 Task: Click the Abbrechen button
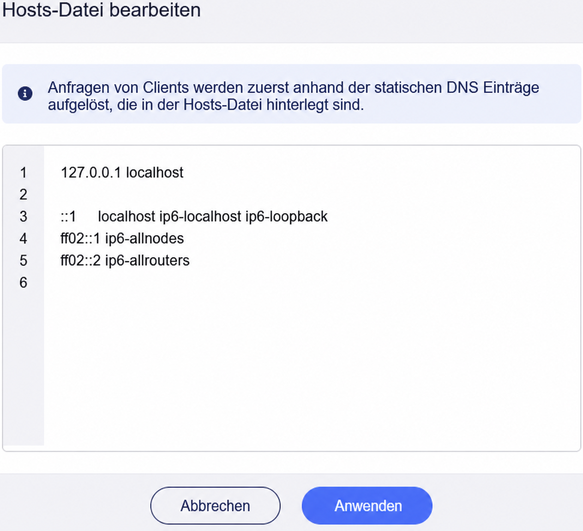click(x=215, y=506)
